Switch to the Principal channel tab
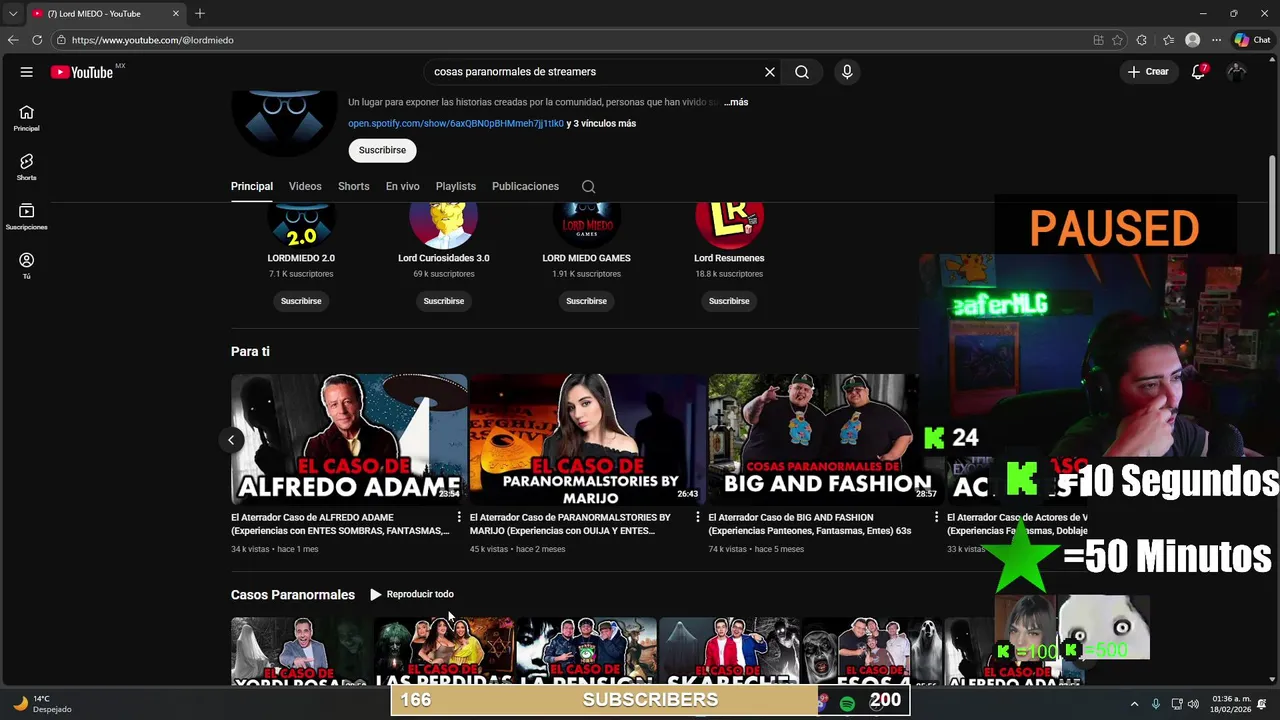Viewport: 1280px width, 720px height. [x=252, y=186]
